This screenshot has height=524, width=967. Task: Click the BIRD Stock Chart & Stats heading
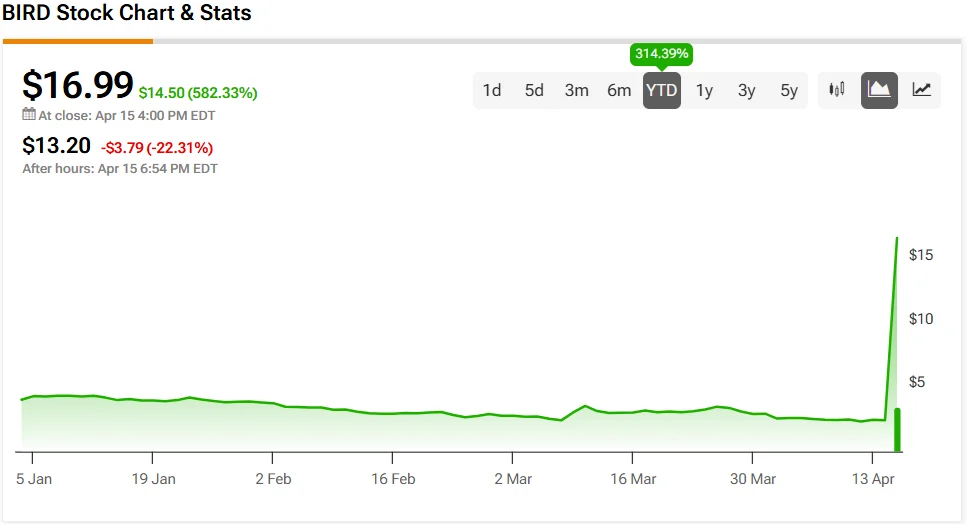pos(126,12)
